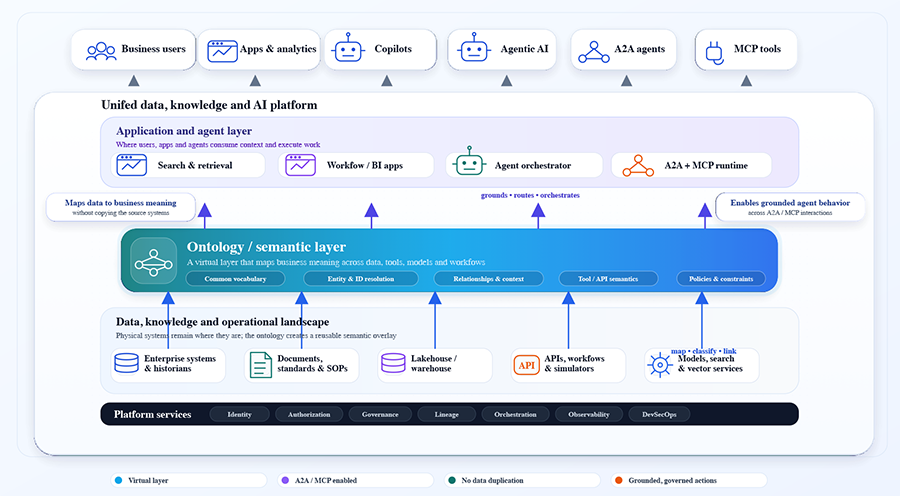This screenshot has height=496, width=900.
Task: Click the orange Grounded, governed actions legend dot
Action: point(619,480)
